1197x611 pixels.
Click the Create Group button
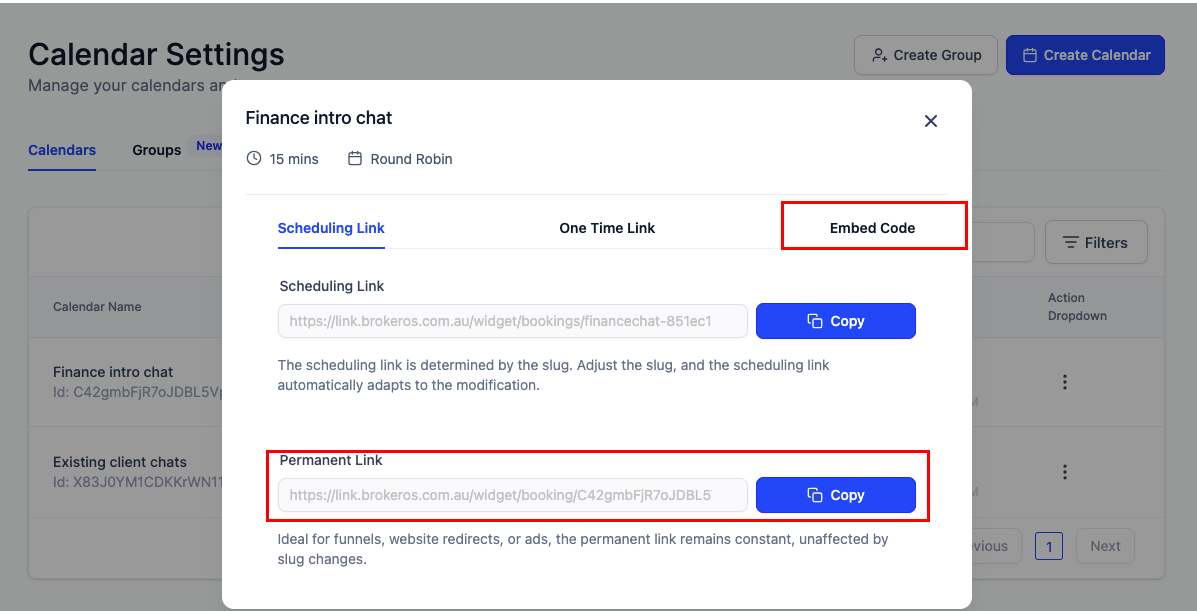[926, 55]
